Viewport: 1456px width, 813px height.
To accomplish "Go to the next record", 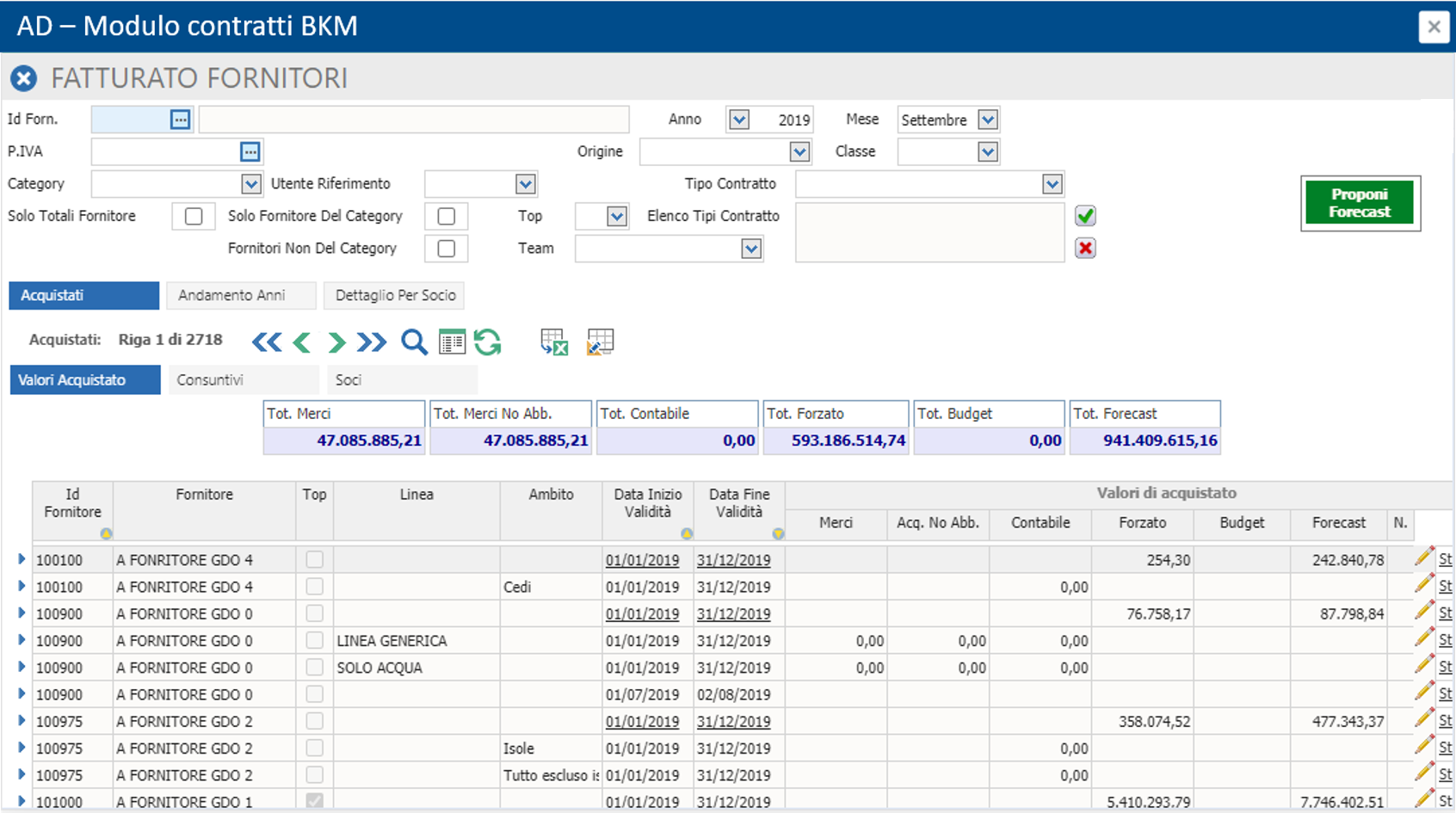I will coord(336,342).
